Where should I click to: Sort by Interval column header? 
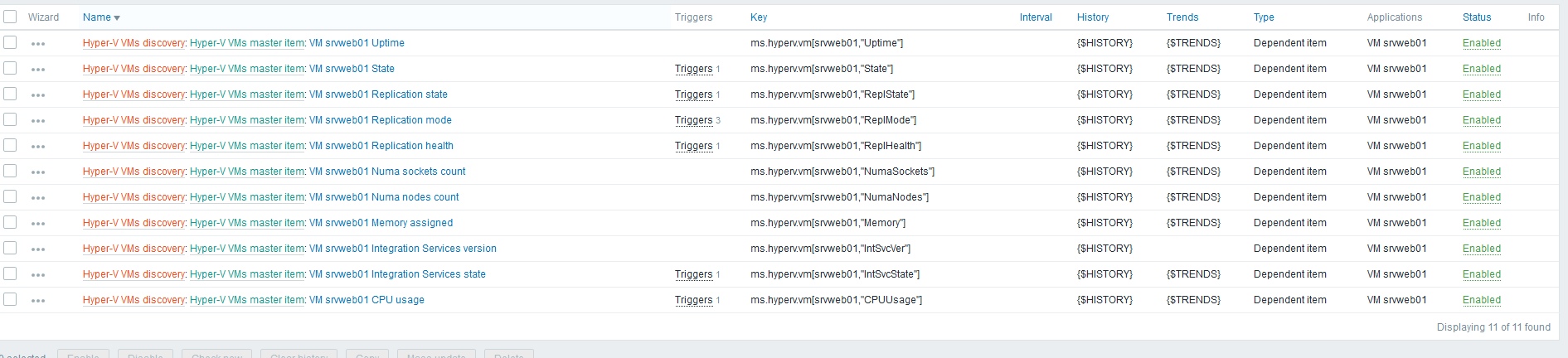tap(1036, 17)
